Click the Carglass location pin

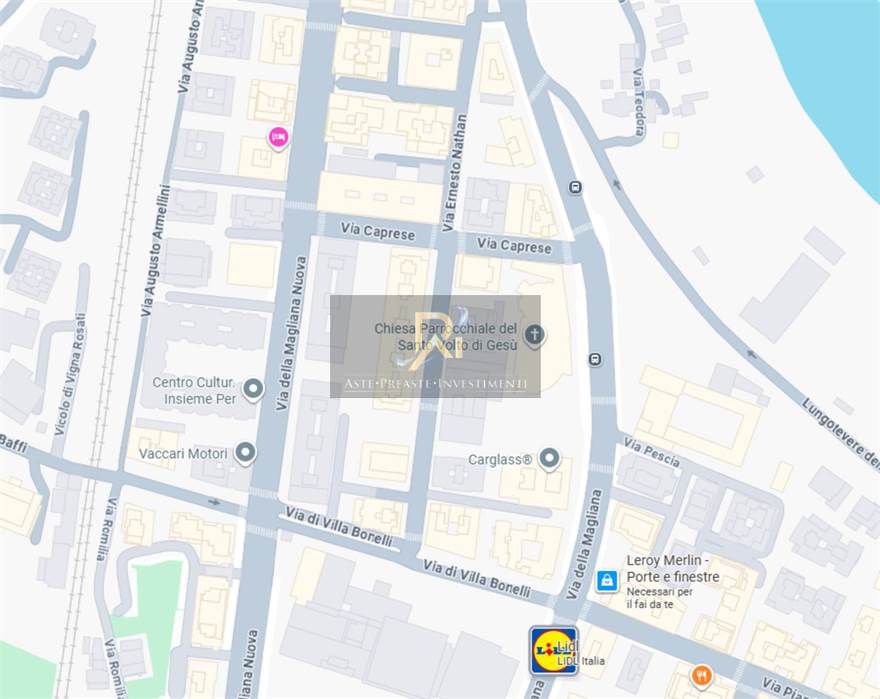549,459
